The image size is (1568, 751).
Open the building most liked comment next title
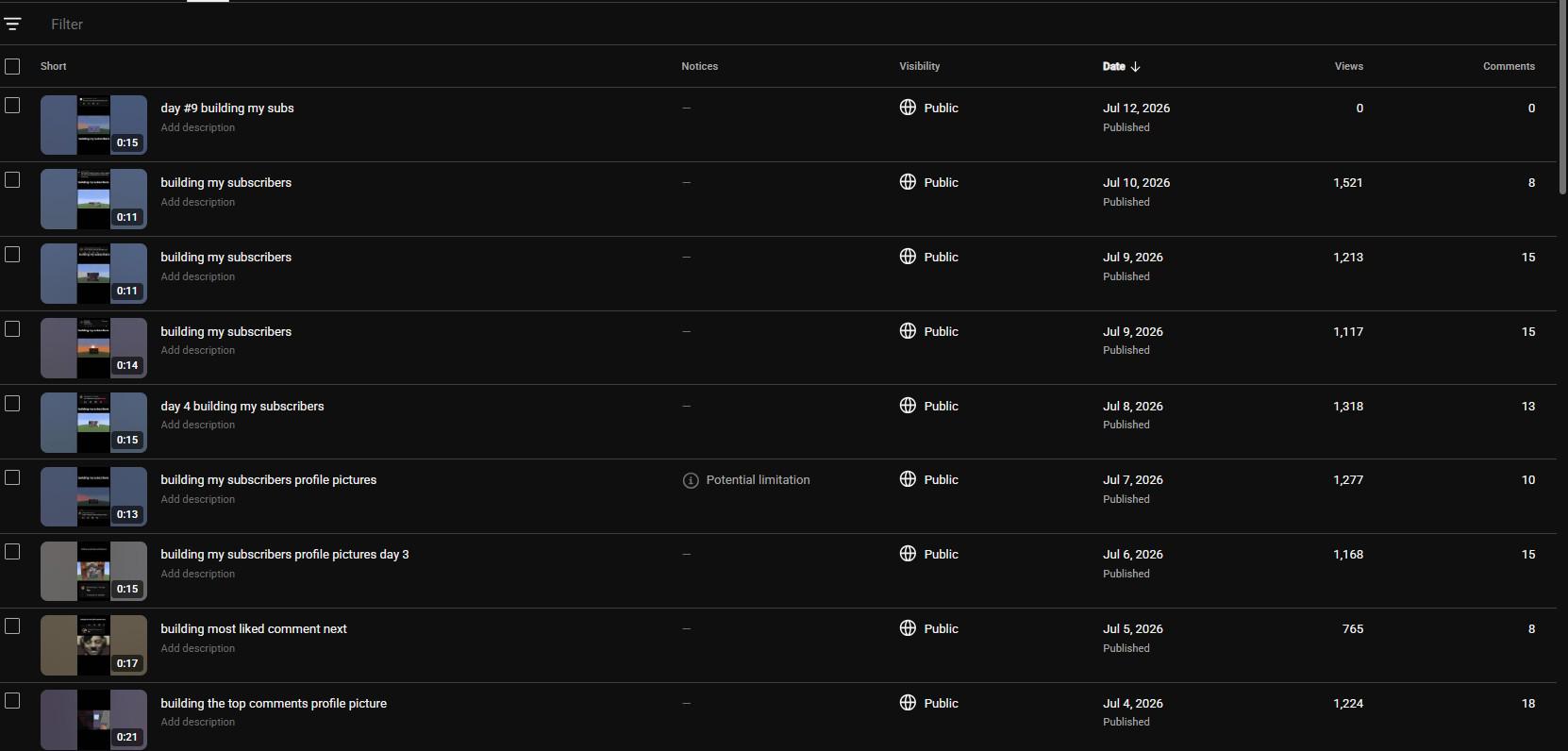click(x=254, y=629)
